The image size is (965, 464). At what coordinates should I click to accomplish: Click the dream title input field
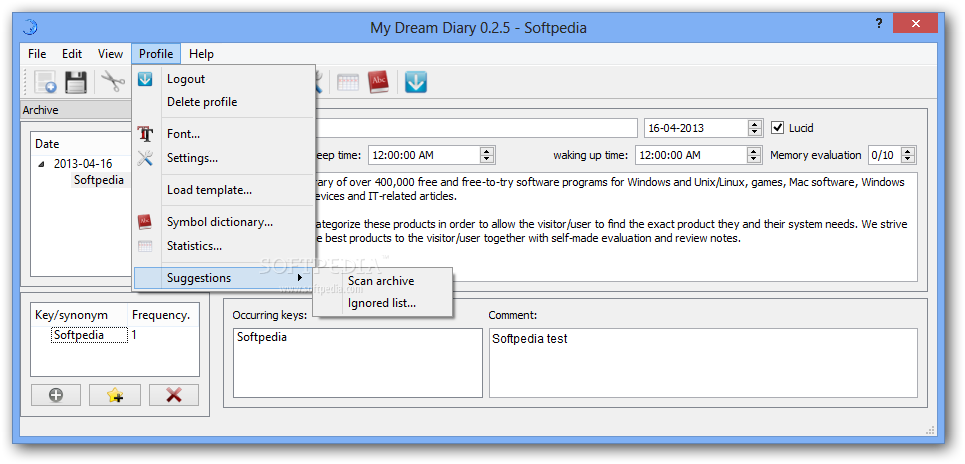[475, 128]
